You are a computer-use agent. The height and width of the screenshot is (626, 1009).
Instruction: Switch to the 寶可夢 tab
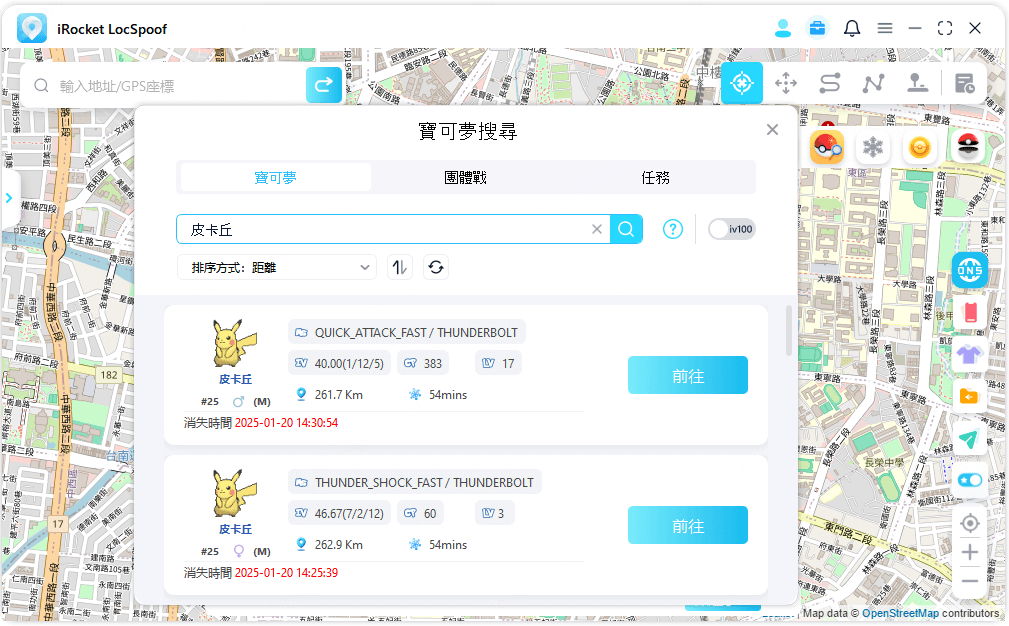[275, 178]
